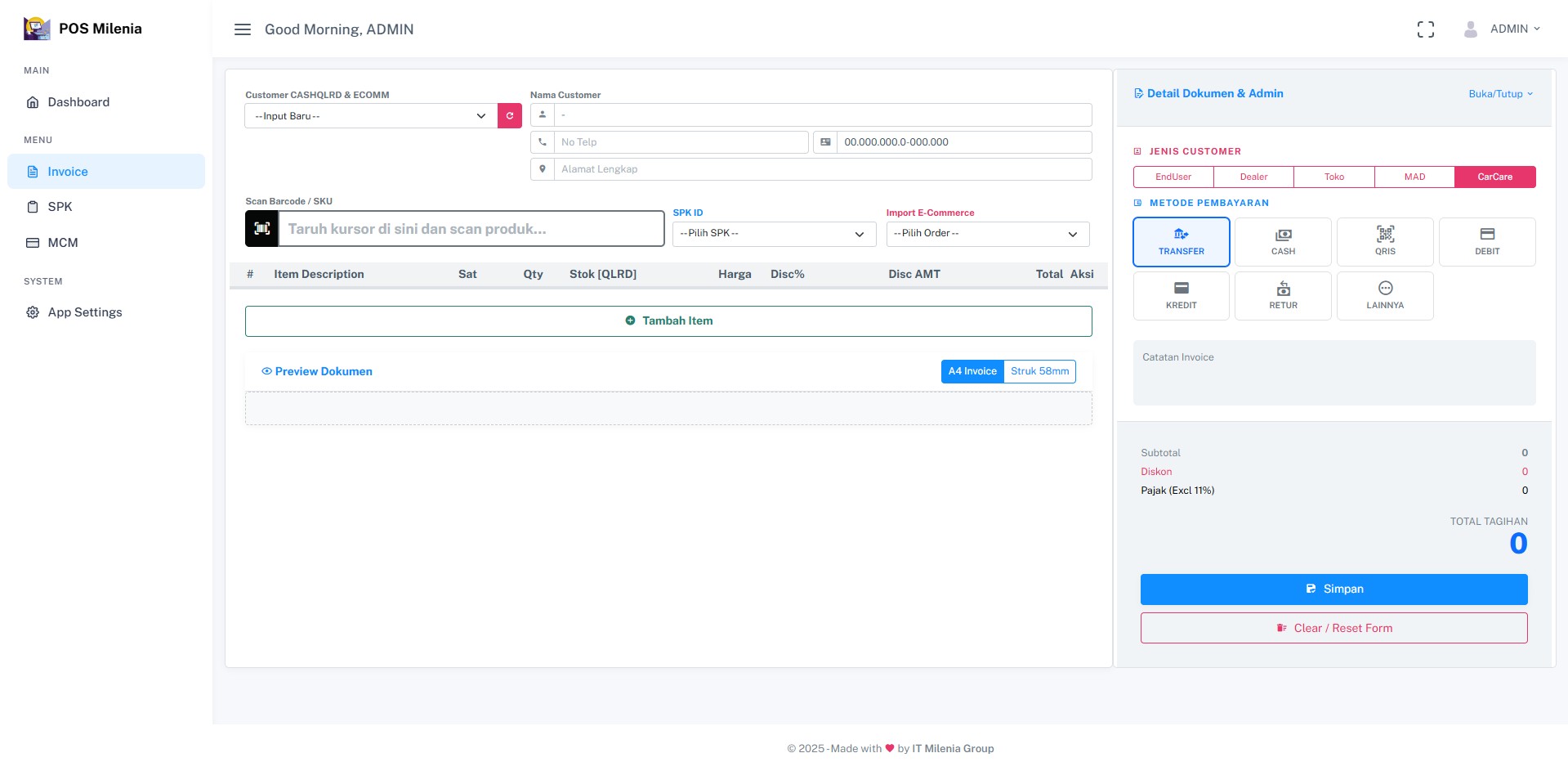1568x771 pixels.
Task: Open the Customer CASHQLRD dropdown
Action: (371, 116)
